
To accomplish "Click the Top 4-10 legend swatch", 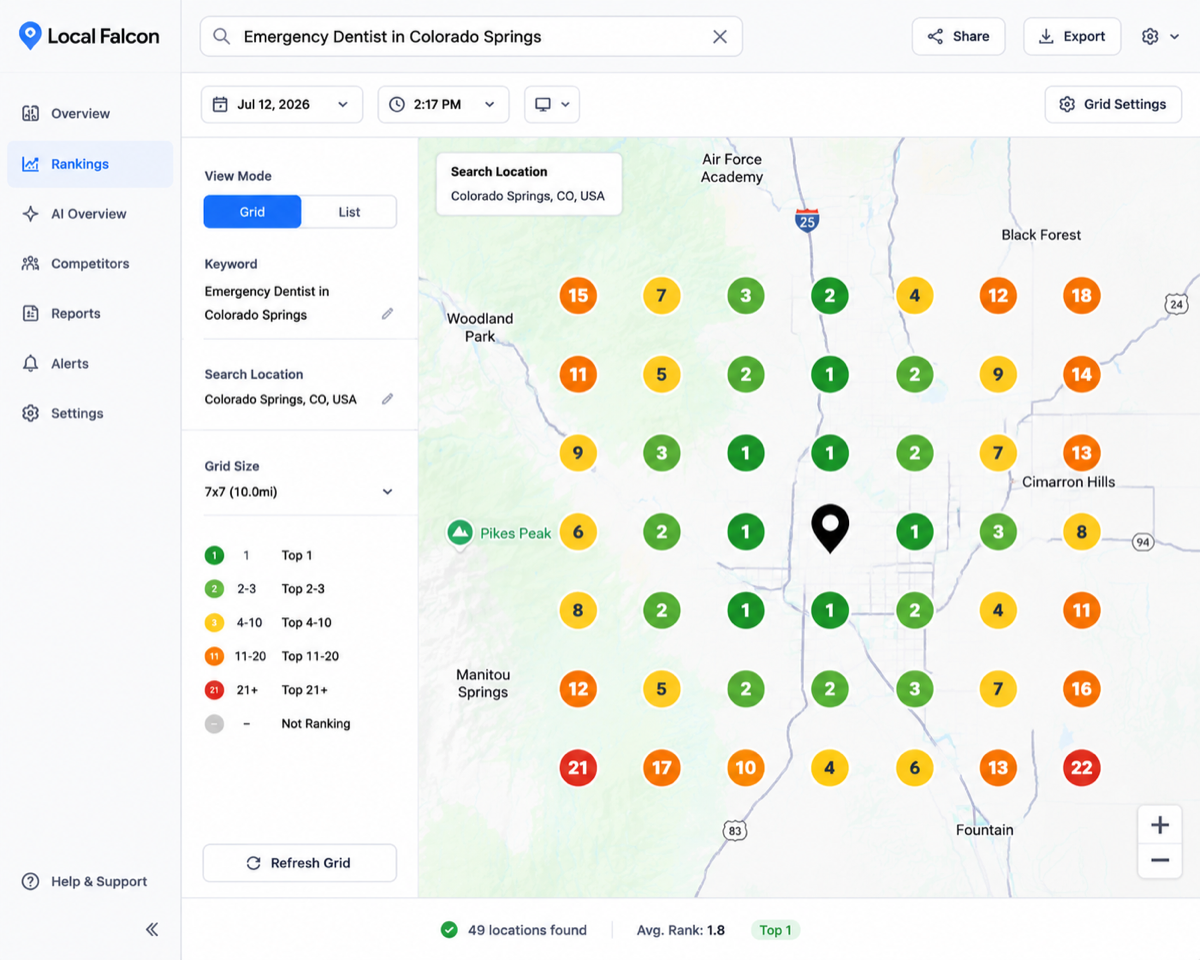I will click(214, 622).
